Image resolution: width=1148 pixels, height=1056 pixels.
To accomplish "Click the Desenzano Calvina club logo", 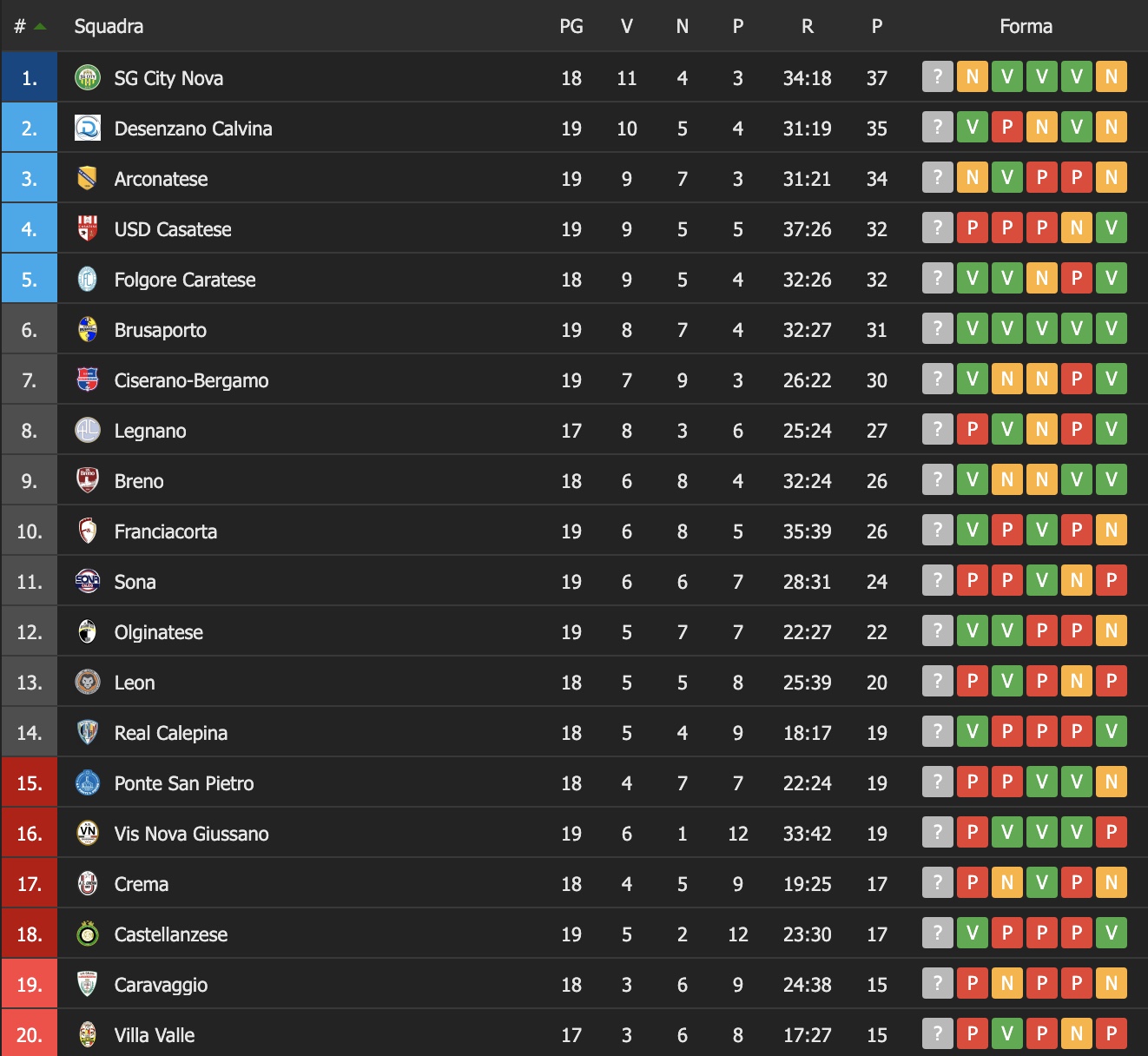I will 88,129.
